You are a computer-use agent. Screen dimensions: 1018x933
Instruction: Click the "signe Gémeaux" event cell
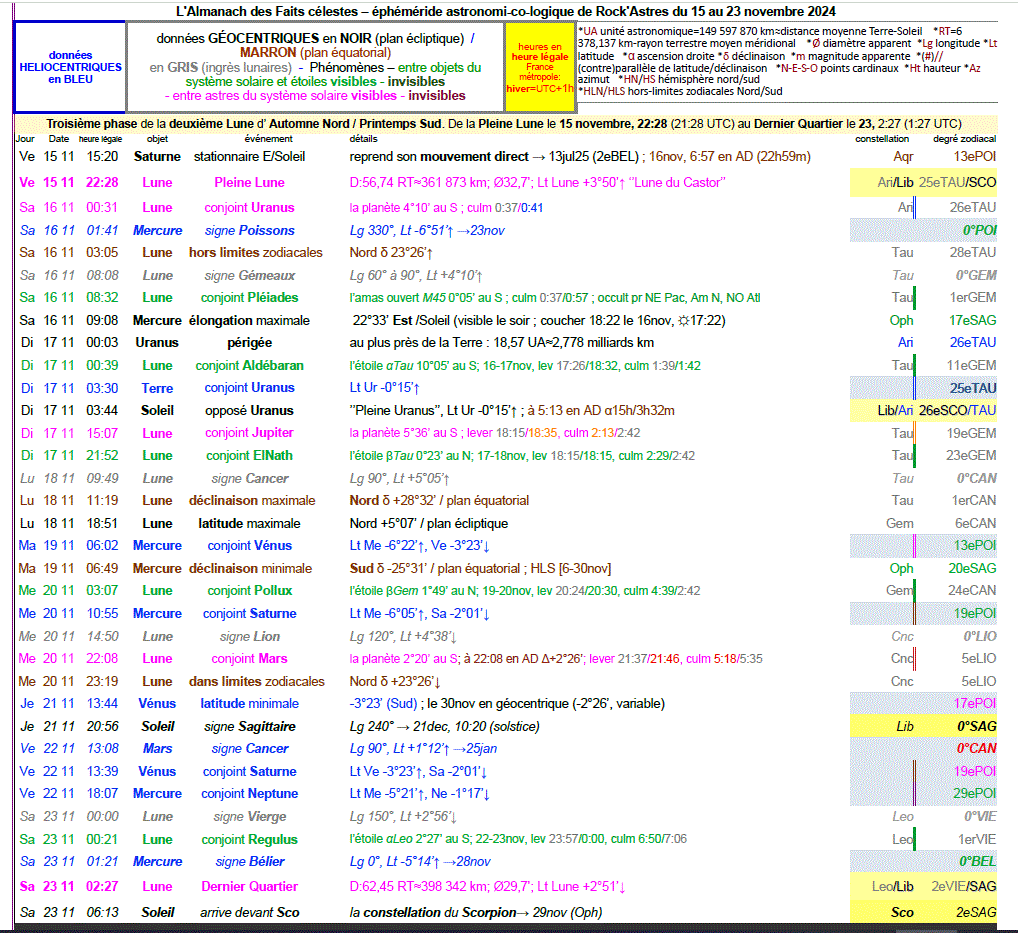tap(249, 275)
